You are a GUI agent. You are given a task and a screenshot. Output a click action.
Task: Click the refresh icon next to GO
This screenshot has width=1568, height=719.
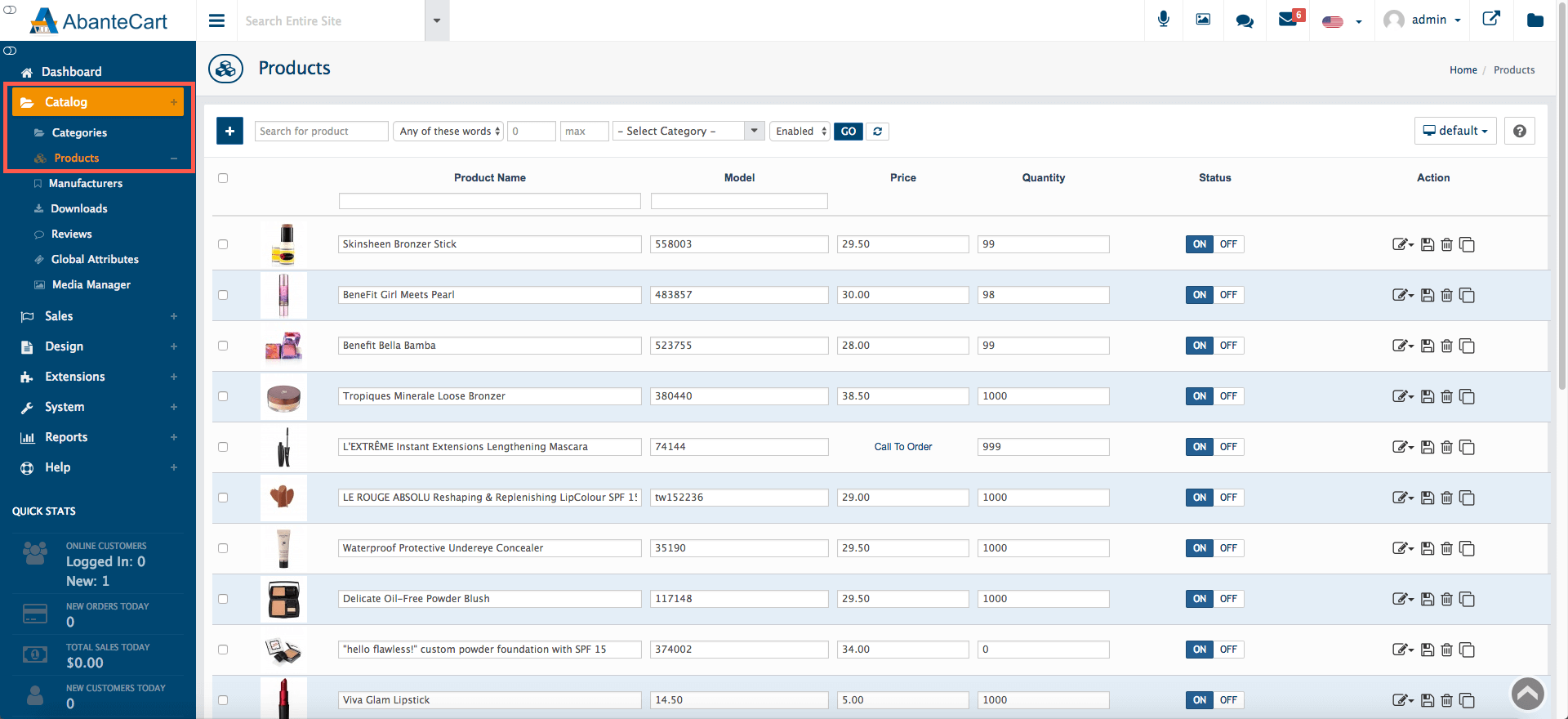[x=878, y=132]
